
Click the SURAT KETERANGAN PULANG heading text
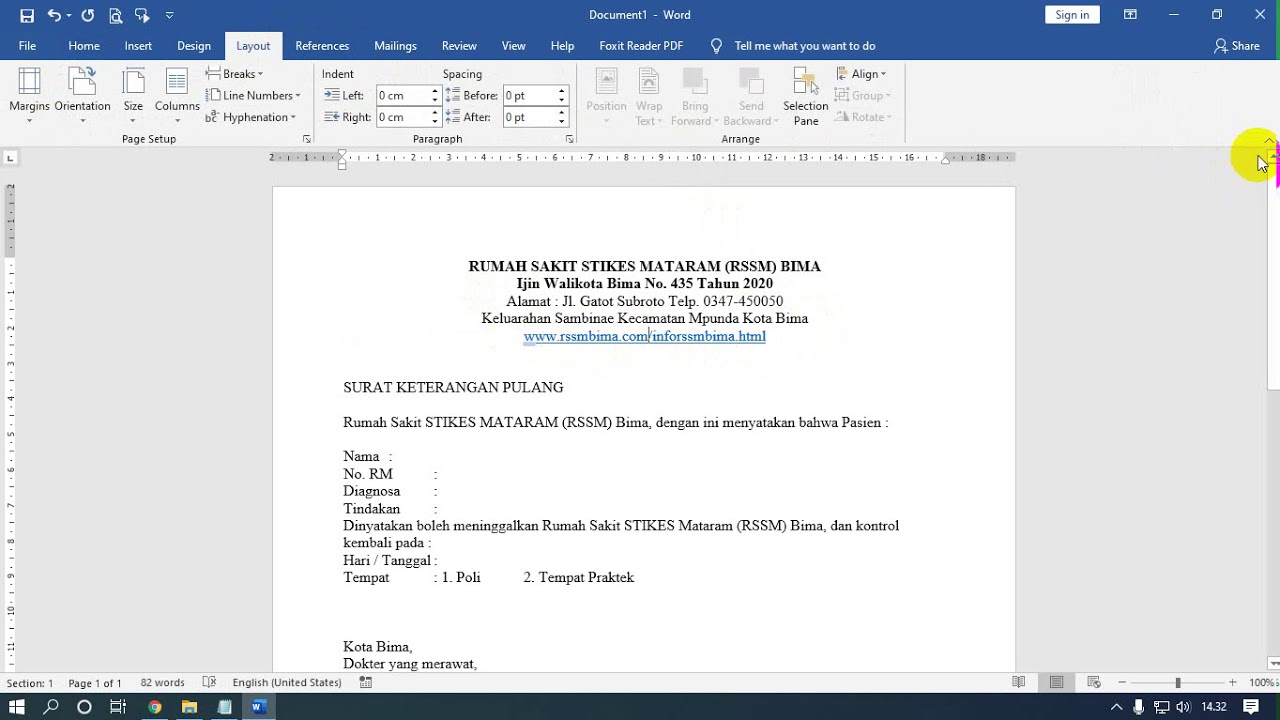click(453, 388)
